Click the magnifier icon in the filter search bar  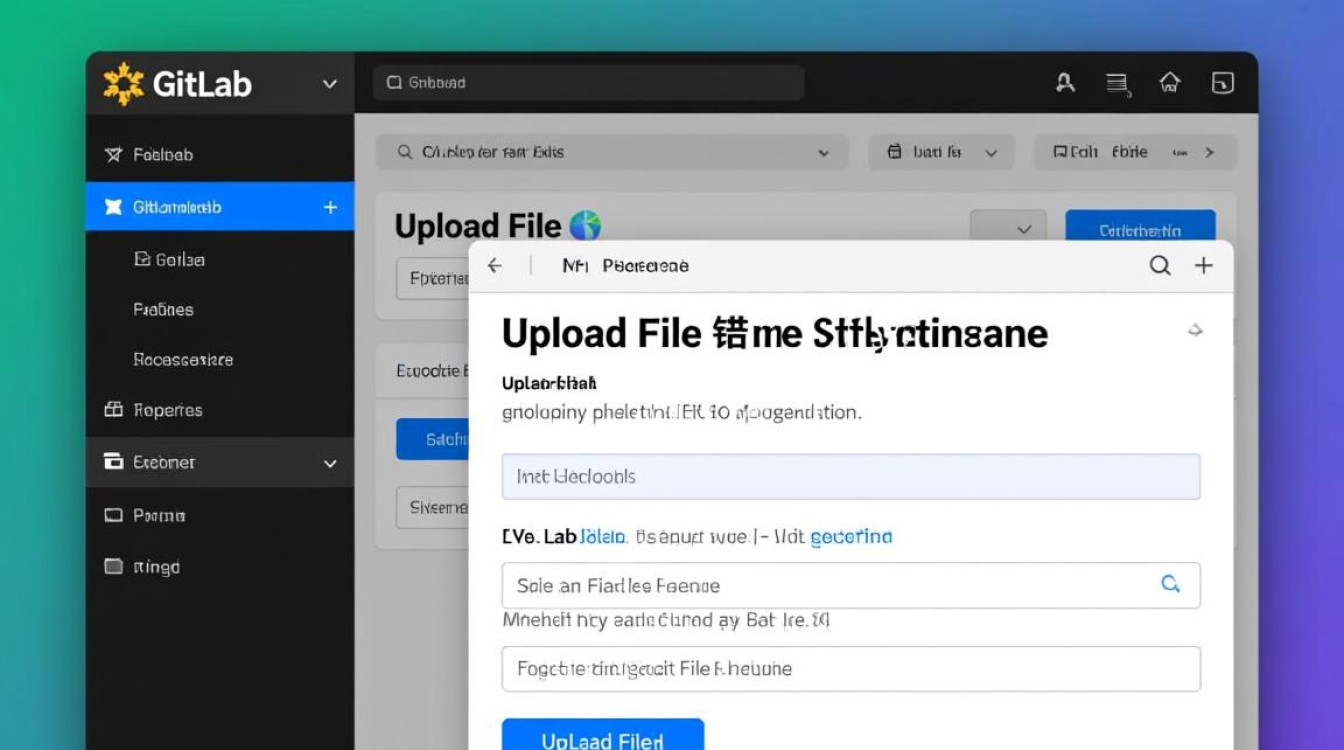(404, 152)
